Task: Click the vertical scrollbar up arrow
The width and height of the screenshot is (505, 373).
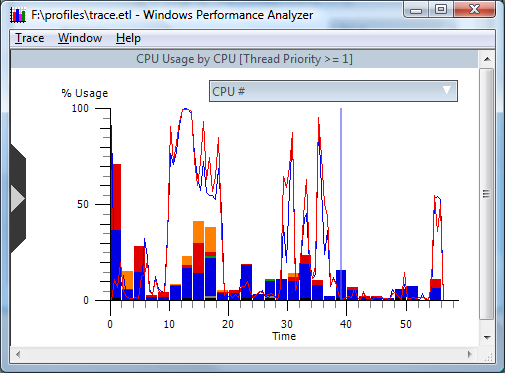Action: click(487, 59)
